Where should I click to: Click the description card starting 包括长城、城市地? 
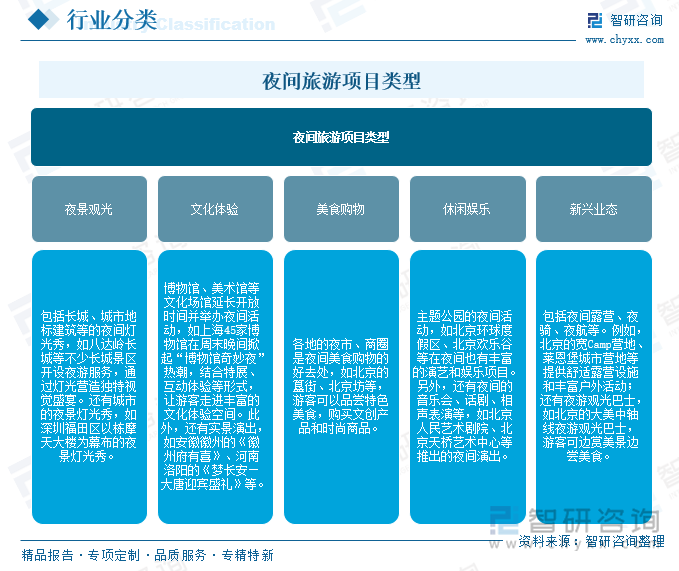[89, 387]
